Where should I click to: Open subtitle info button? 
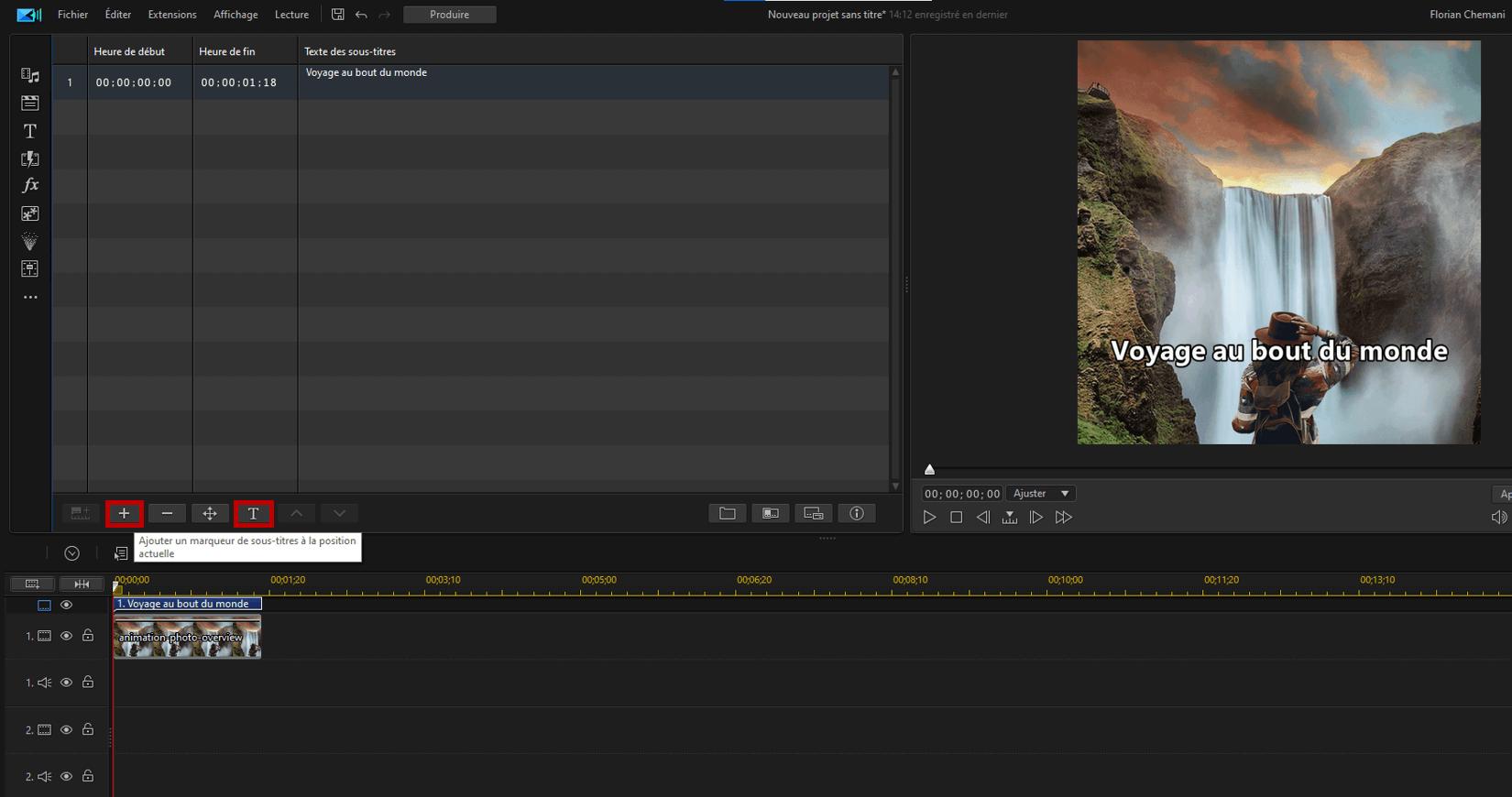tap(857, 513)
